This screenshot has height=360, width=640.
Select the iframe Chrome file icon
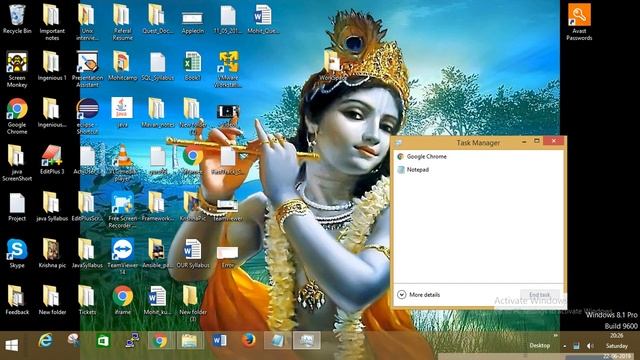click(122, 300)
